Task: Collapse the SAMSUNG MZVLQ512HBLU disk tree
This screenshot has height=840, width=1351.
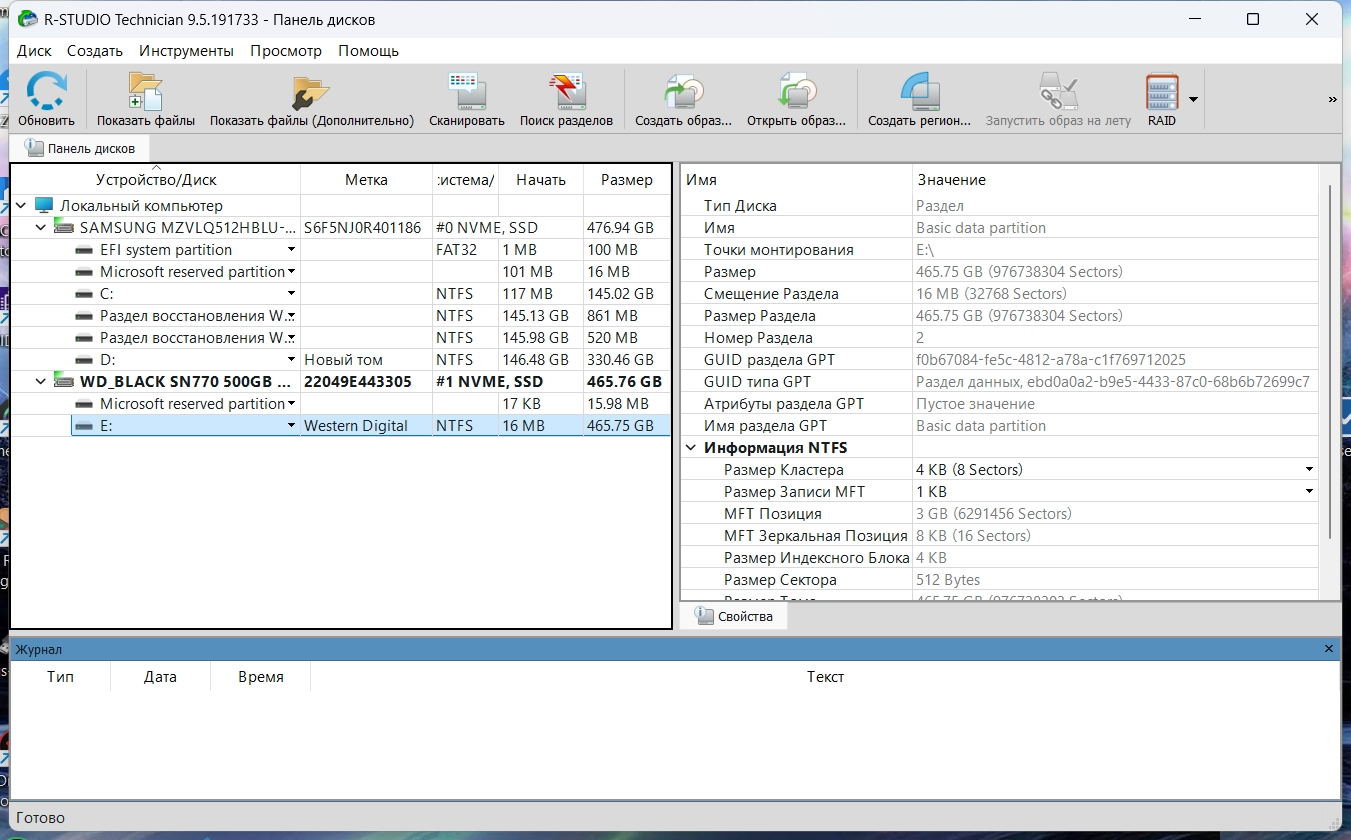Action: 41,228
